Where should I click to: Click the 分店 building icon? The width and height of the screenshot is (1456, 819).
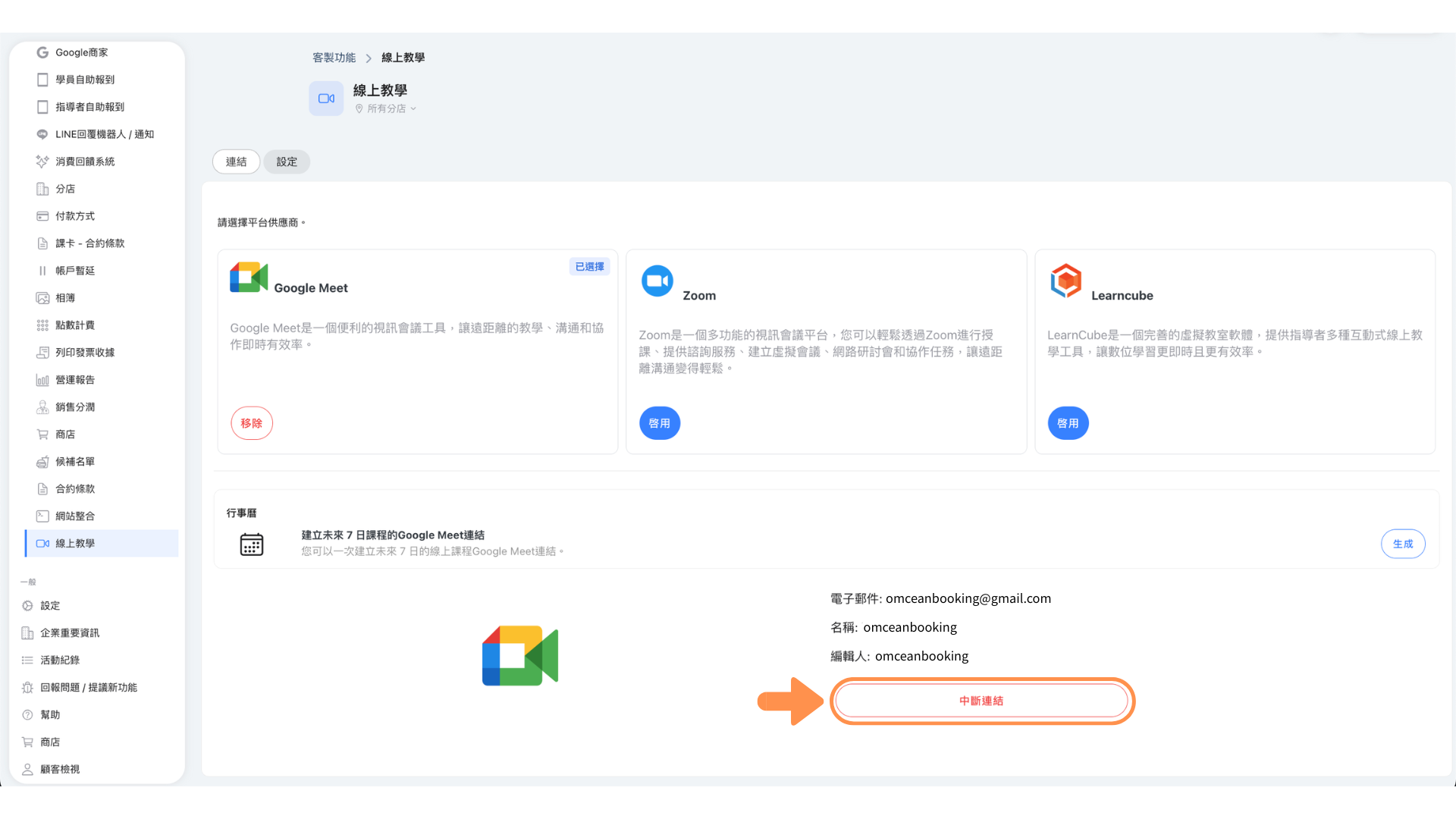pyautogui.click(x=42, y=189)
